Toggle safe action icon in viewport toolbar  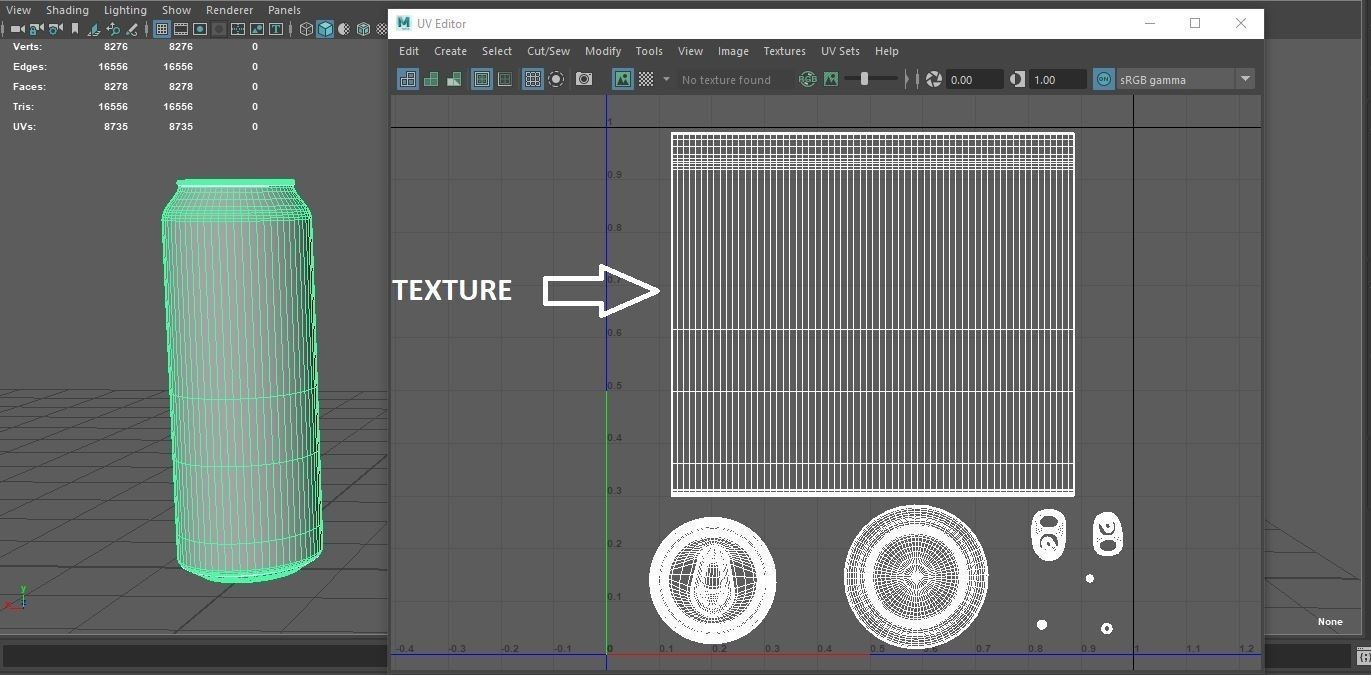[x=257, y=29]
